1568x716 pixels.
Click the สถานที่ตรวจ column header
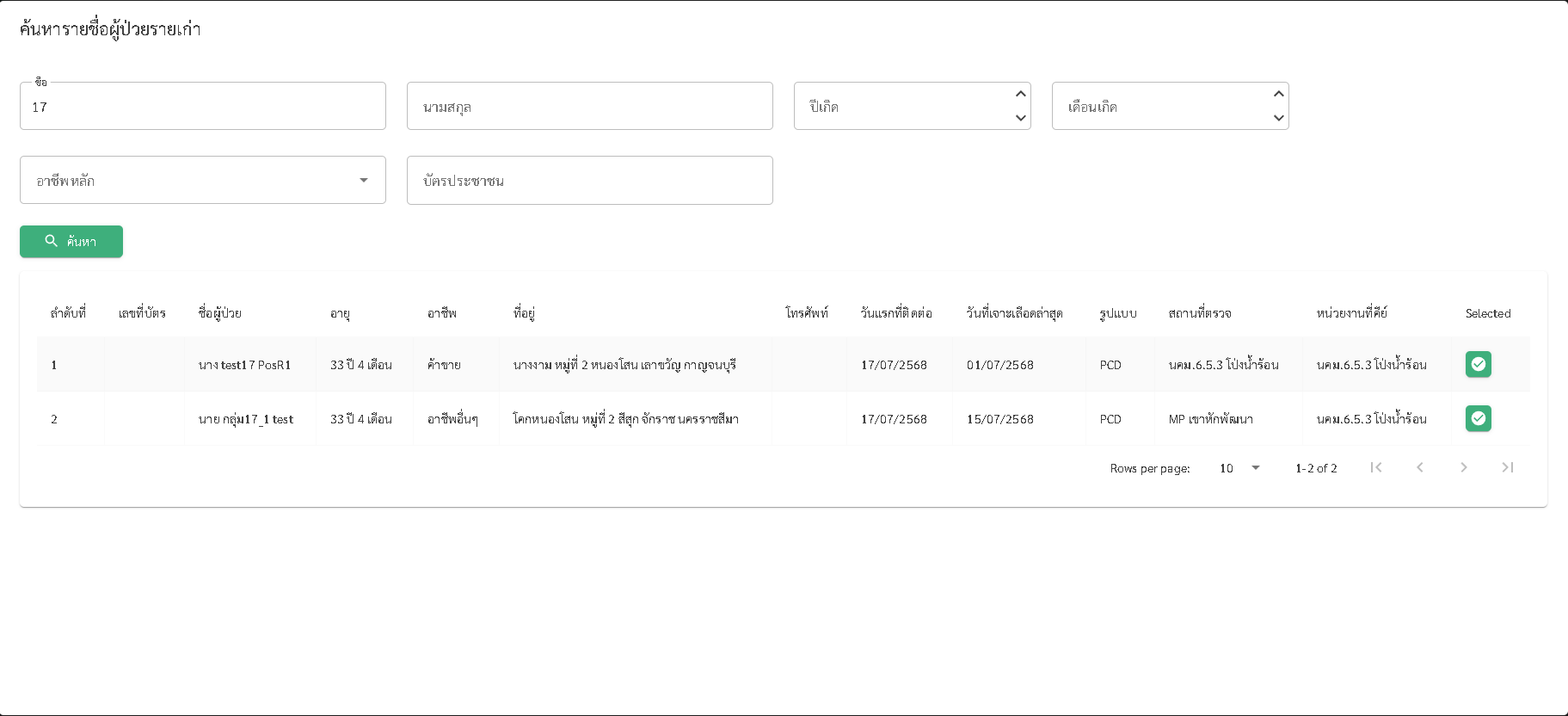coord(1199,313)
